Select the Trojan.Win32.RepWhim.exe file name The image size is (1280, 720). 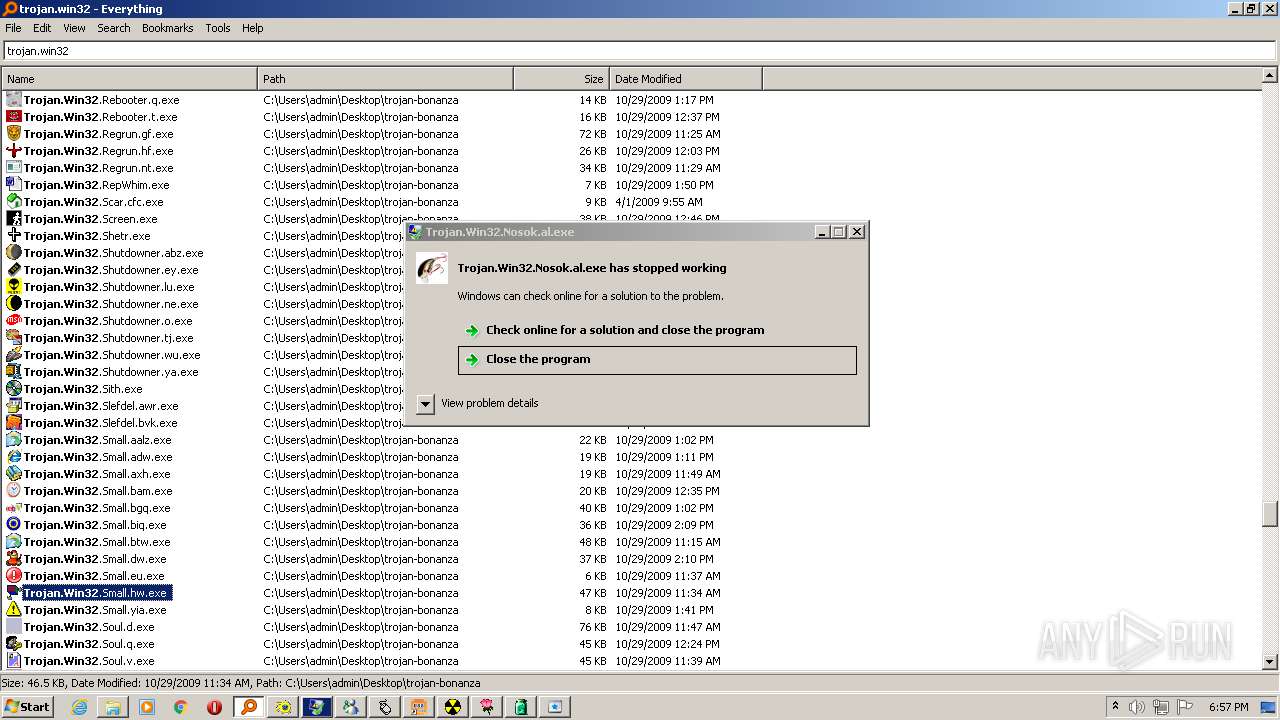coord(96,185)
